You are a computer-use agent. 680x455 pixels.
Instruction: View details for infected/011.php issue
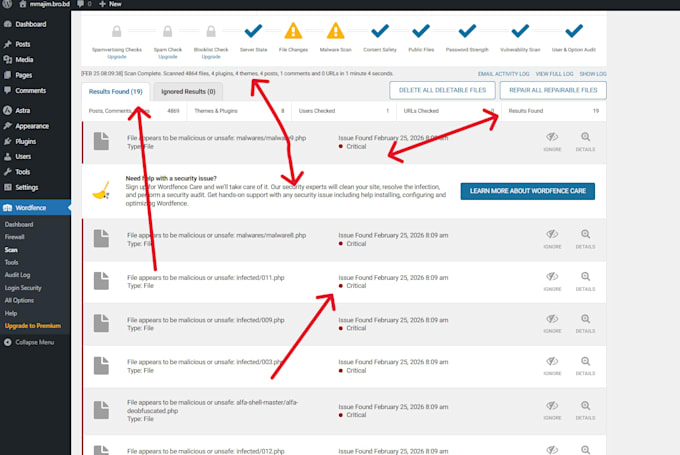(585, 282)
